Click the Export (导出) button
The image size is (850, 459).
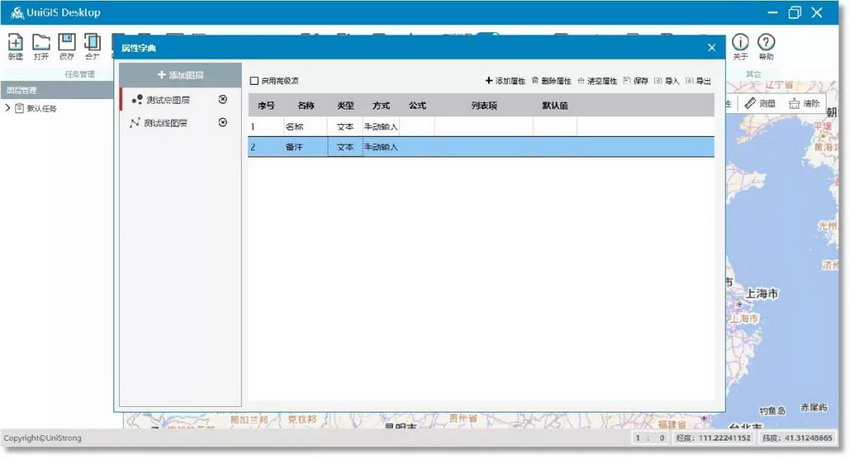click(x=699, y=80)
